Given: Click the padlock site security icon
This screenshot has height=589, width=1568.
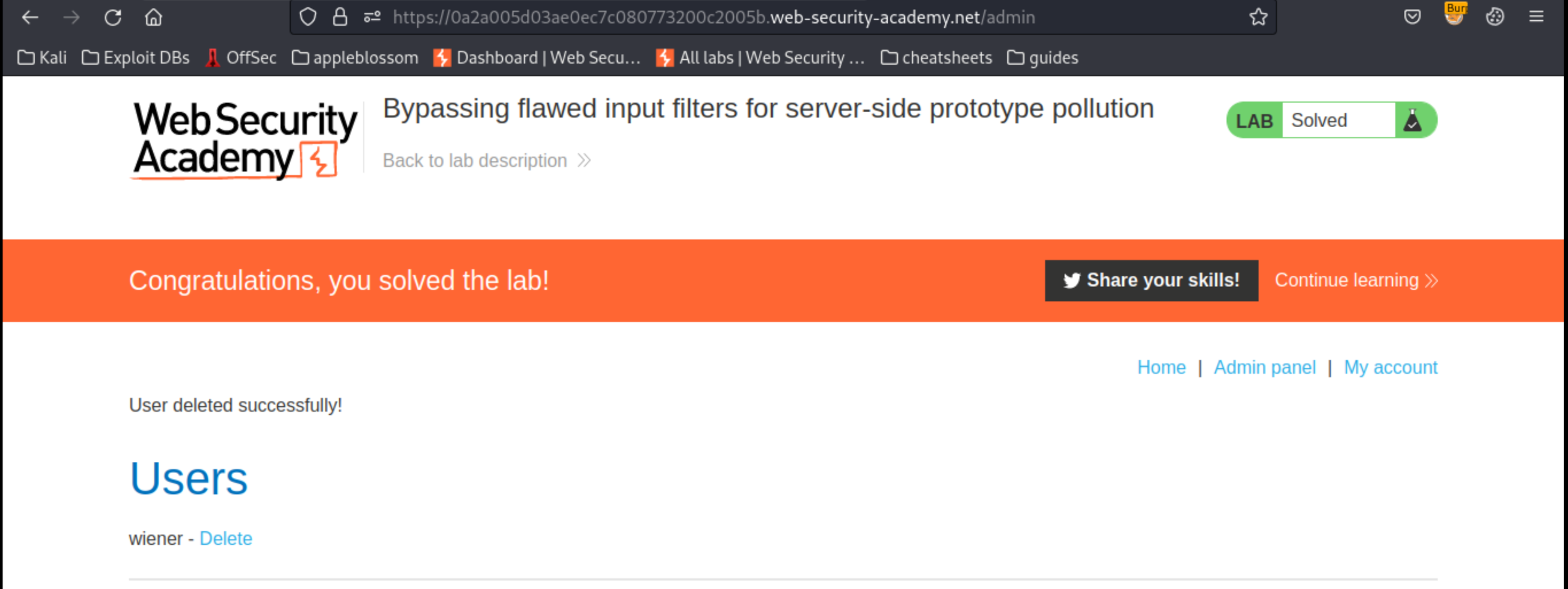Looking at the screenshot, I should [340, 17].
